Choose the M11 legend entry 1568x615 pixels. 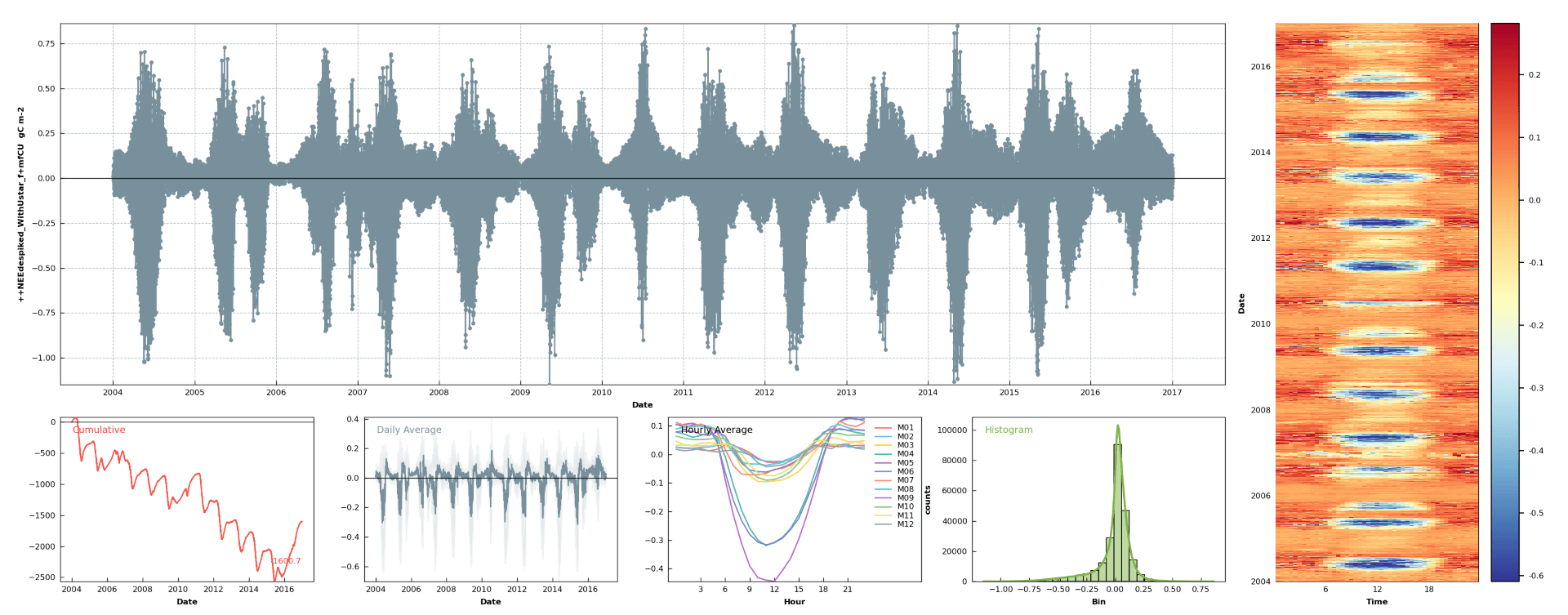[x=894, y=515]
